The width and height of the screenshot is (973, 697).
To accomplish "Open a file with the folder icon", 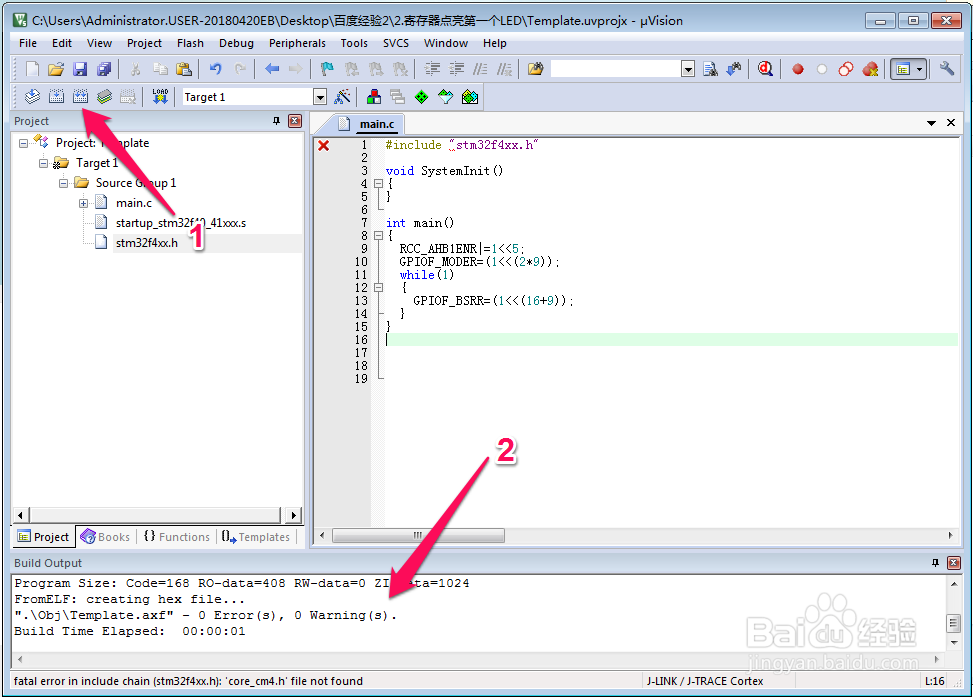I will (x=56, y=69).
